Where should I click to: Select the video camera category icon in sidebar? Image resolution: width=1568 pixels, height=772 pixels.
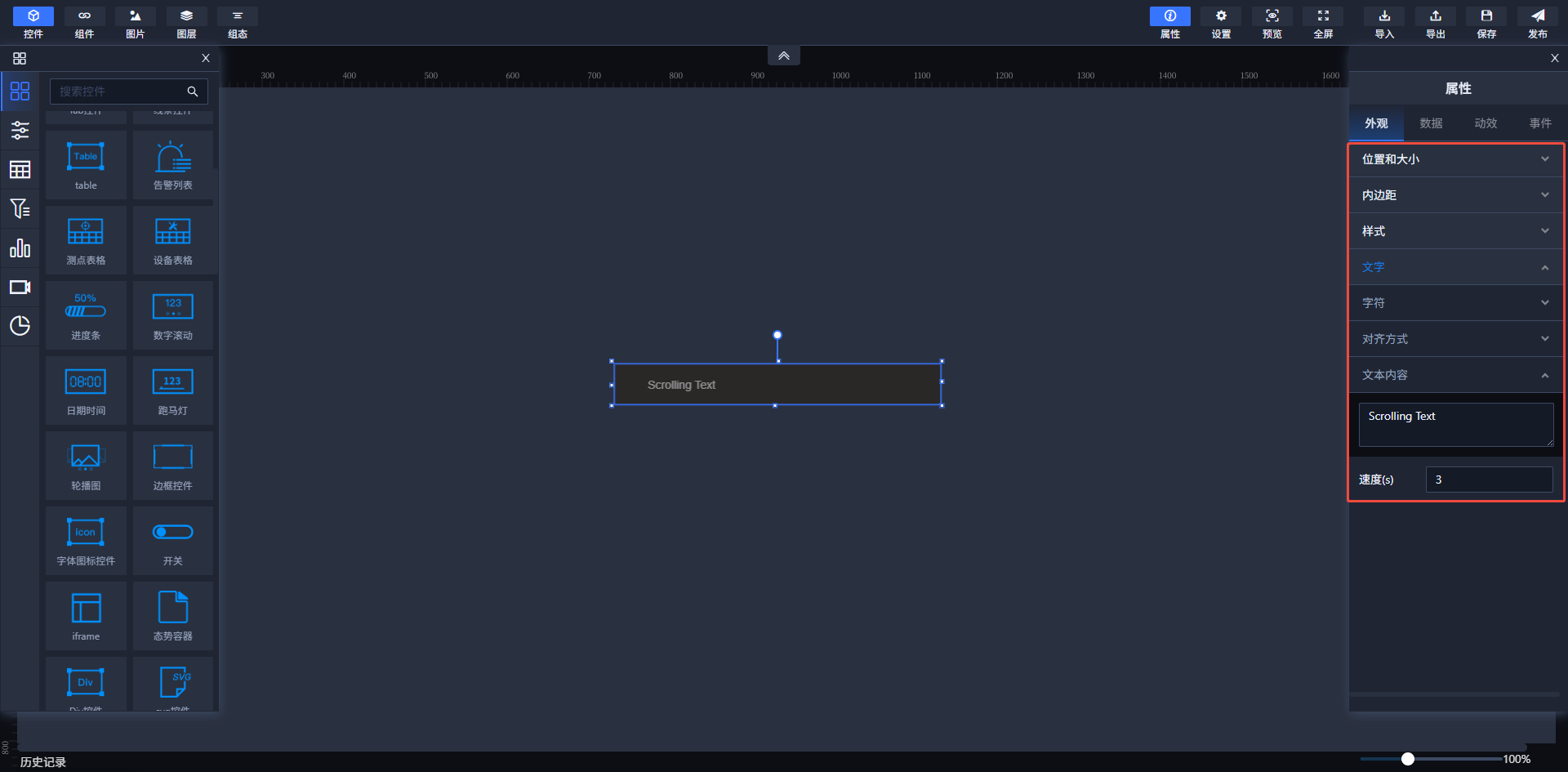(x=20, y=287)
